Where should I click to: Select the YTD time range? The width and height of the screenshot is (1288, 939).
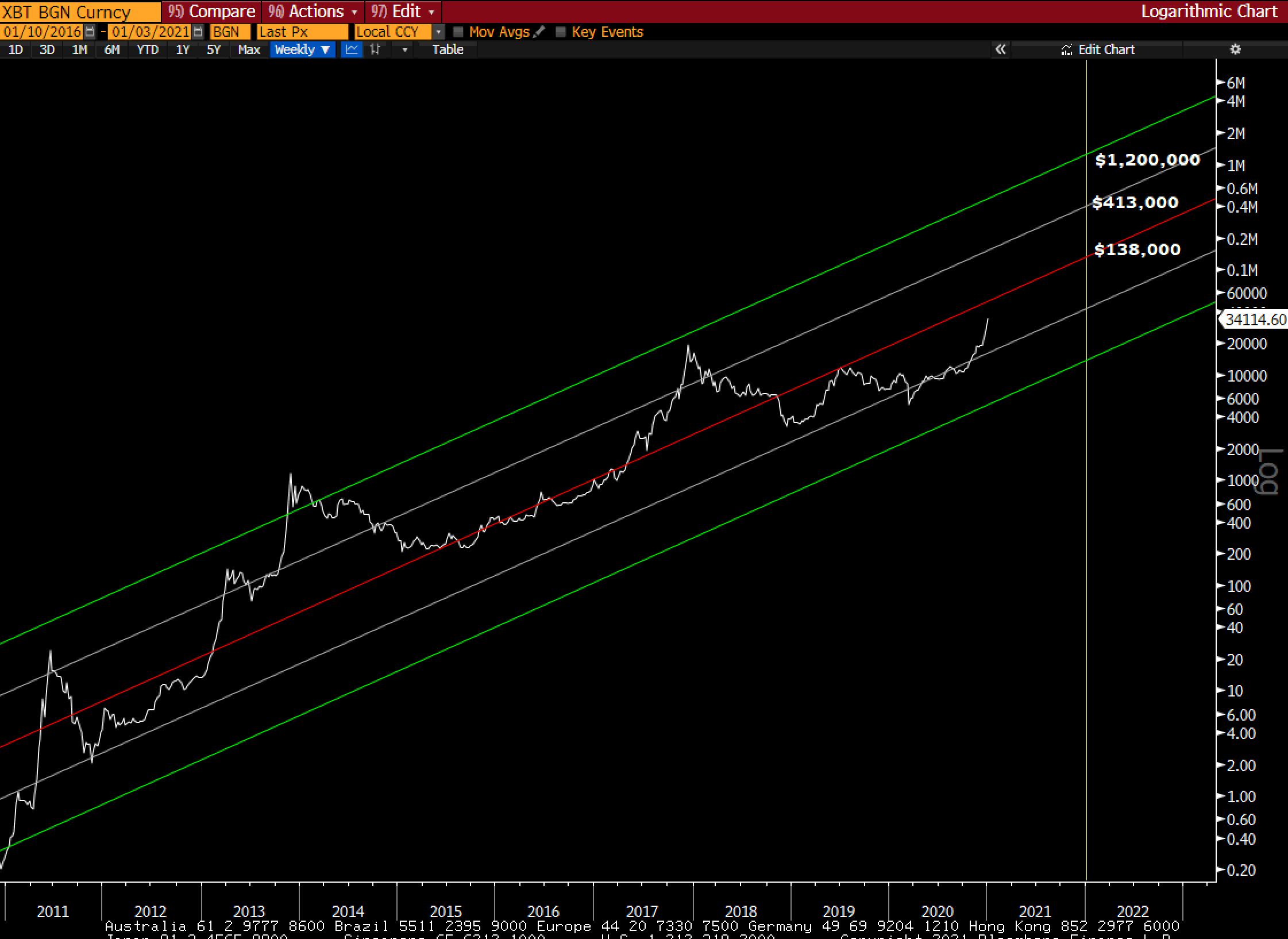[148, 50]
